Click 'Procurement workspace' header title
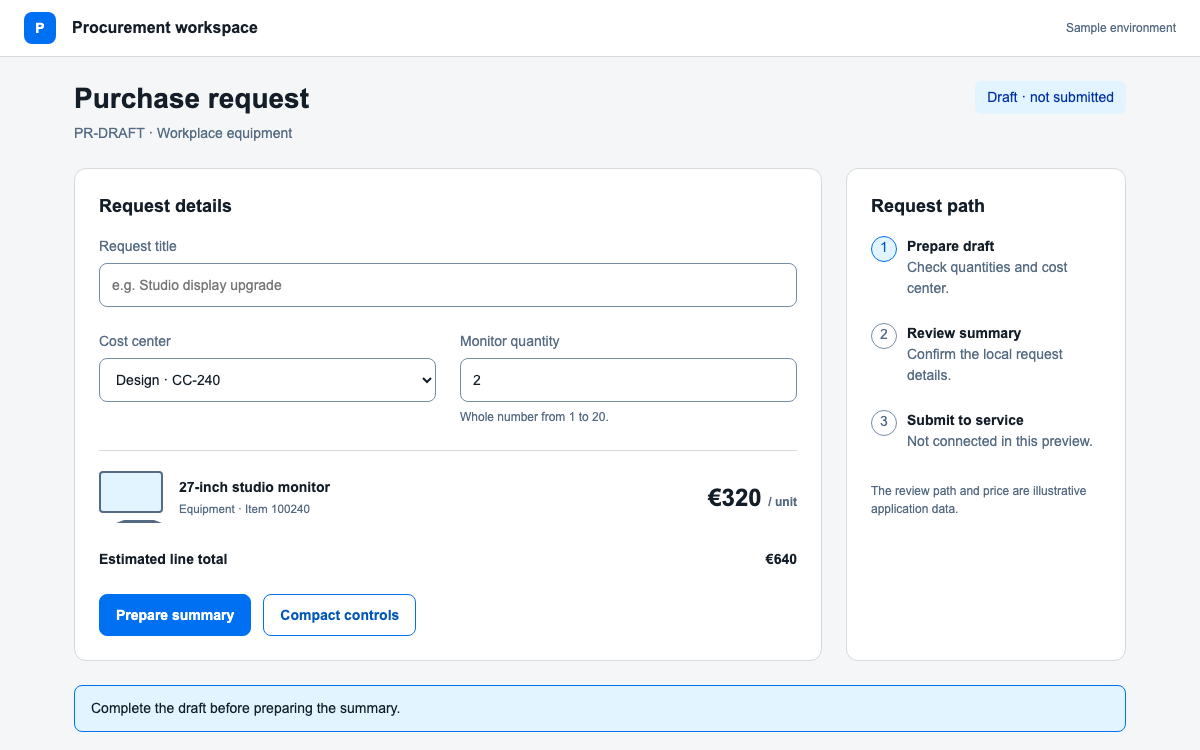Viewport: 1200px width, 750px height. click(165, 28)
